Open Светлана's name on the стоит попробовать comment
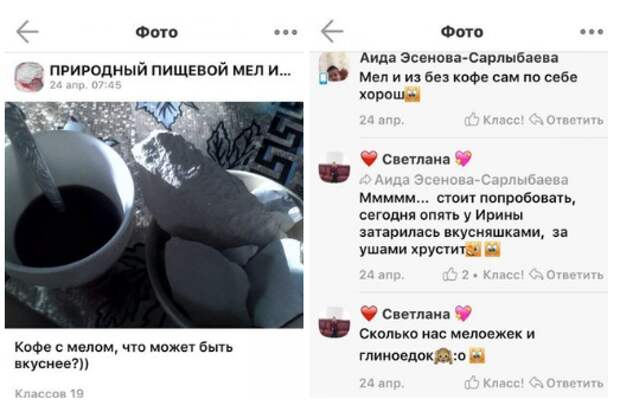 coord(416,159)
